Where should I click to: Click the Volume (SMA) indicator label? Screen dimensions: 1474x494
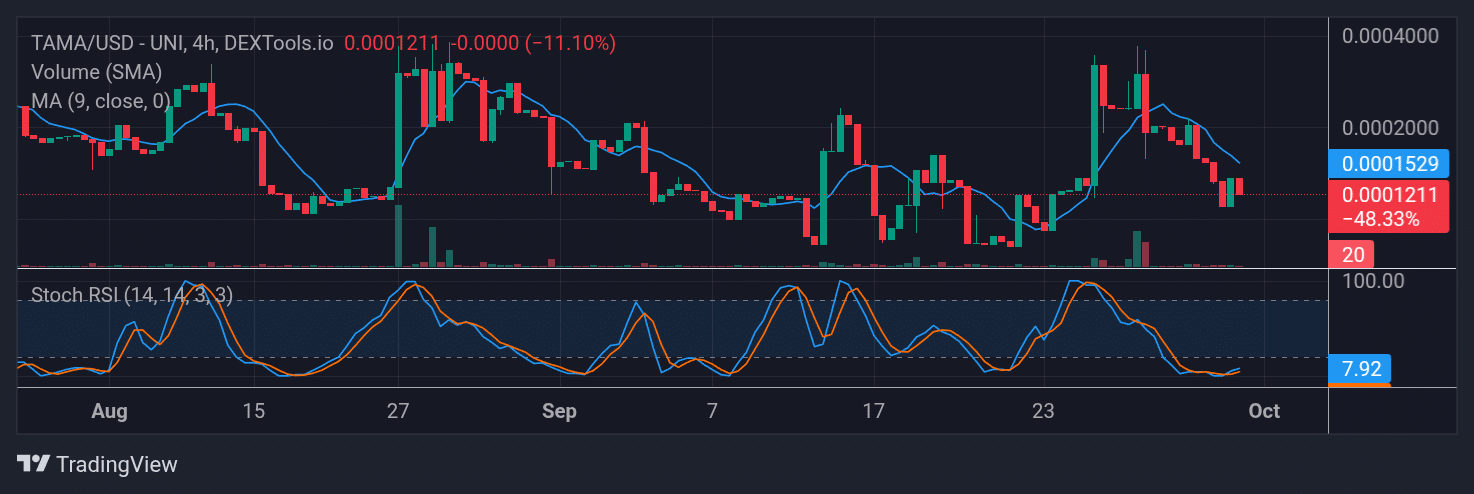(x=96, y=72)
